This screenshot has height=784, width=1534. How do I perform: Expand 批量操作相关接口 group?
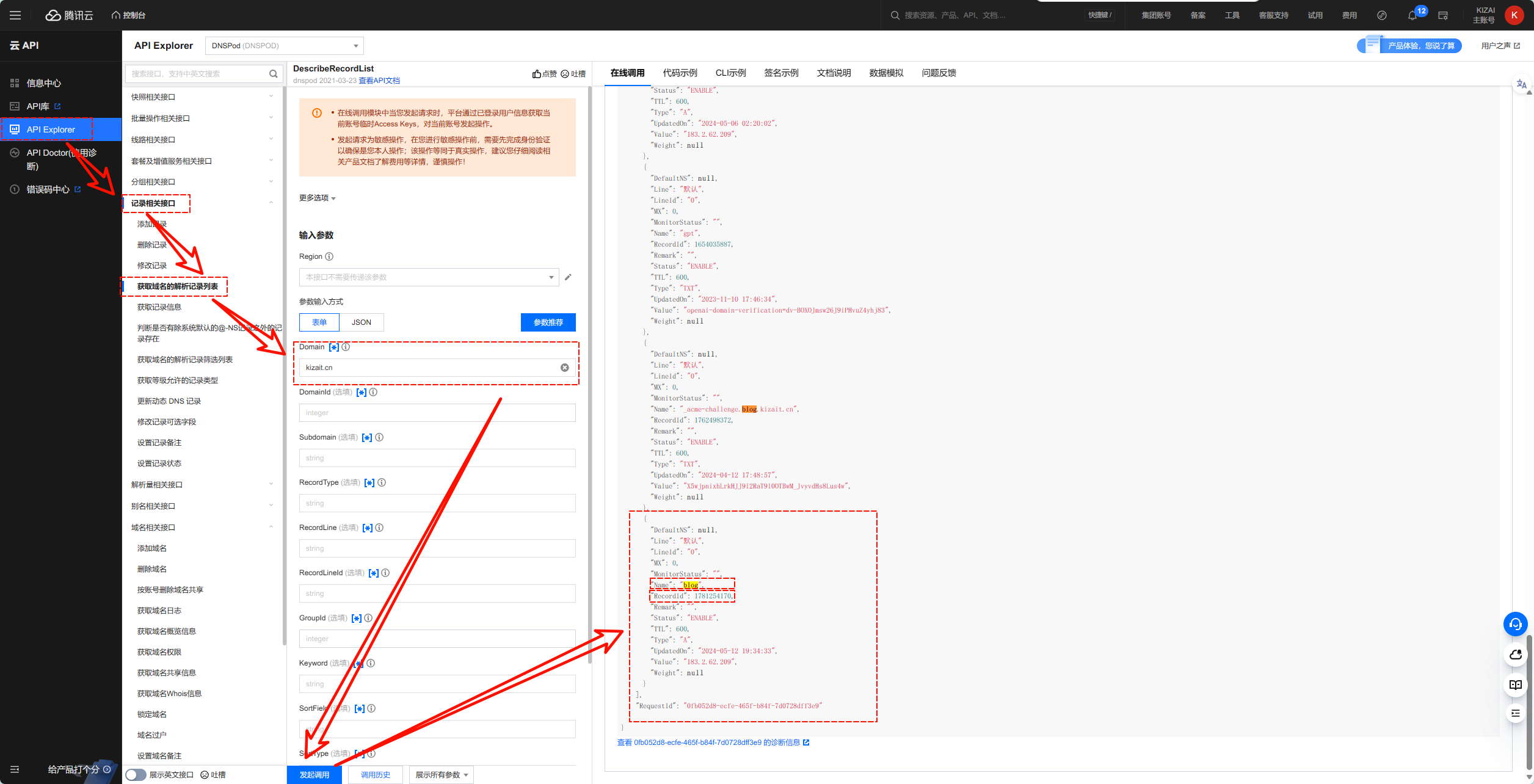pos(202,118)
